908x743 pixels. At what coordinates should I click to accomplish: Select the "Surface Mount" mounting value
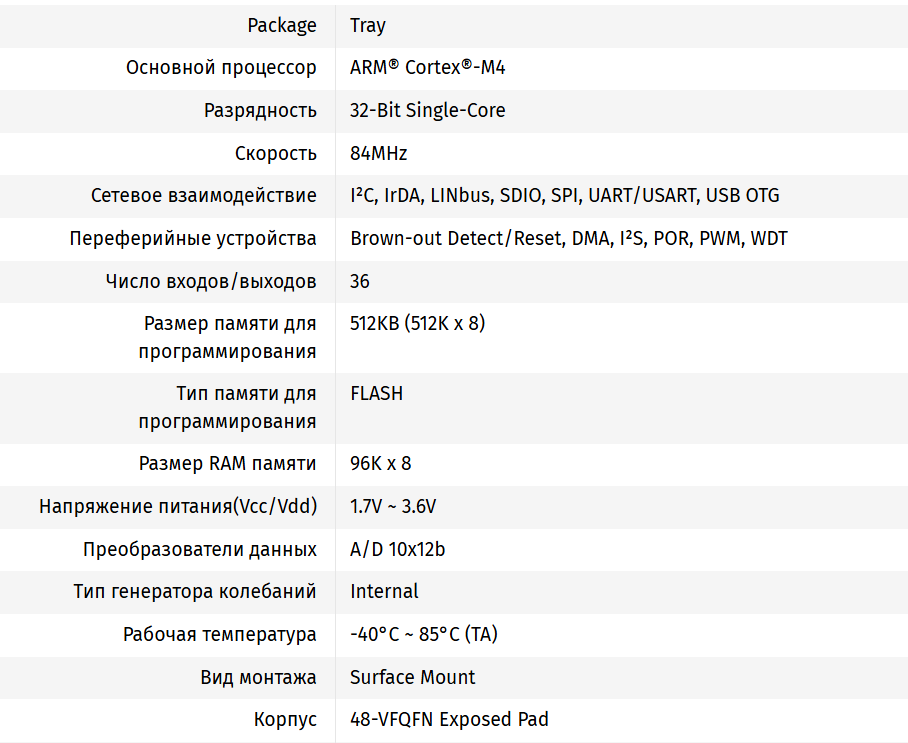[x=412, y=678]
